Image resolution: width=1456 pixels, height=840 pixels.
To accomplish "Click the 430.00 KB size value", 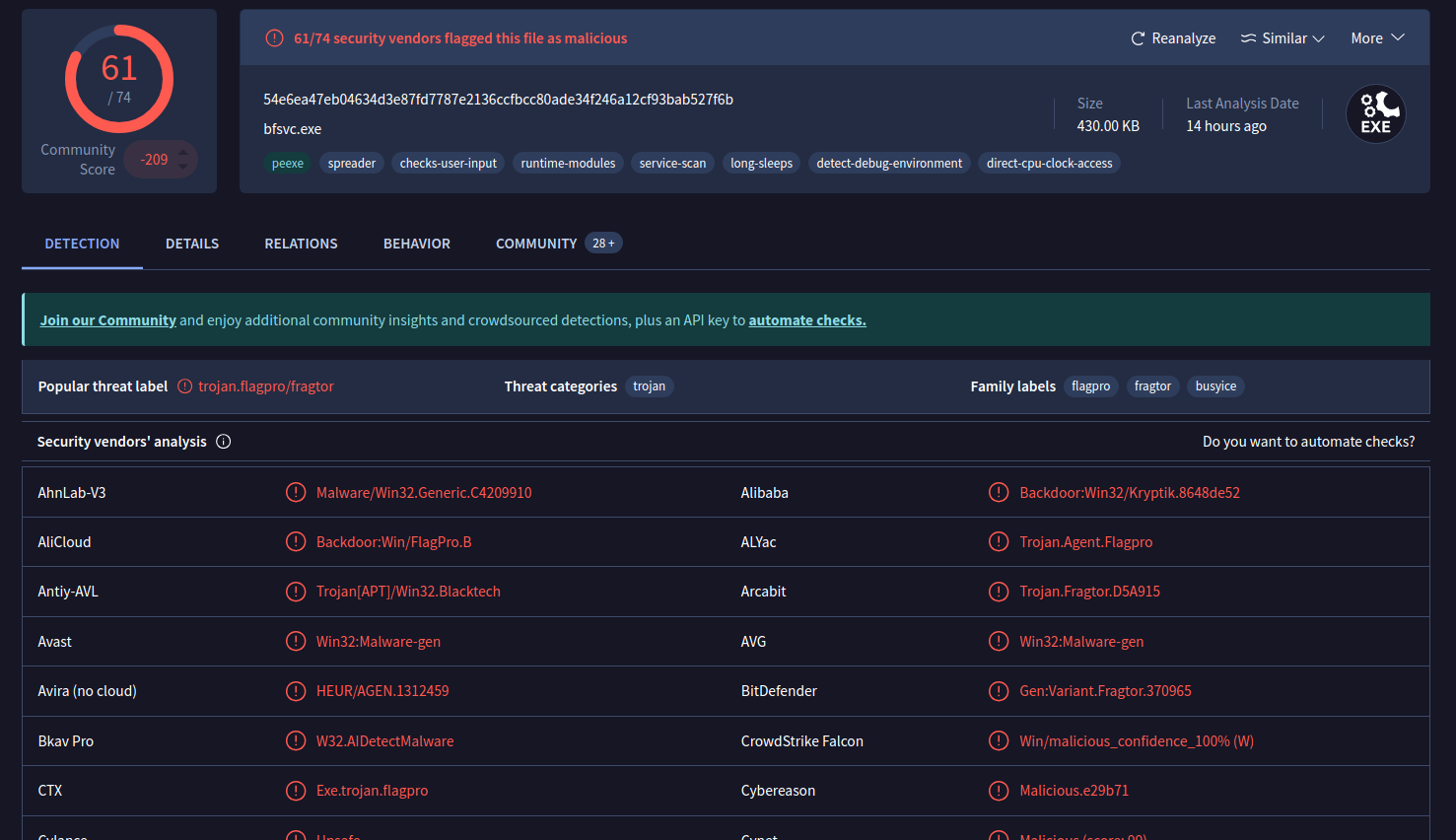I will tap(1108, 126).
